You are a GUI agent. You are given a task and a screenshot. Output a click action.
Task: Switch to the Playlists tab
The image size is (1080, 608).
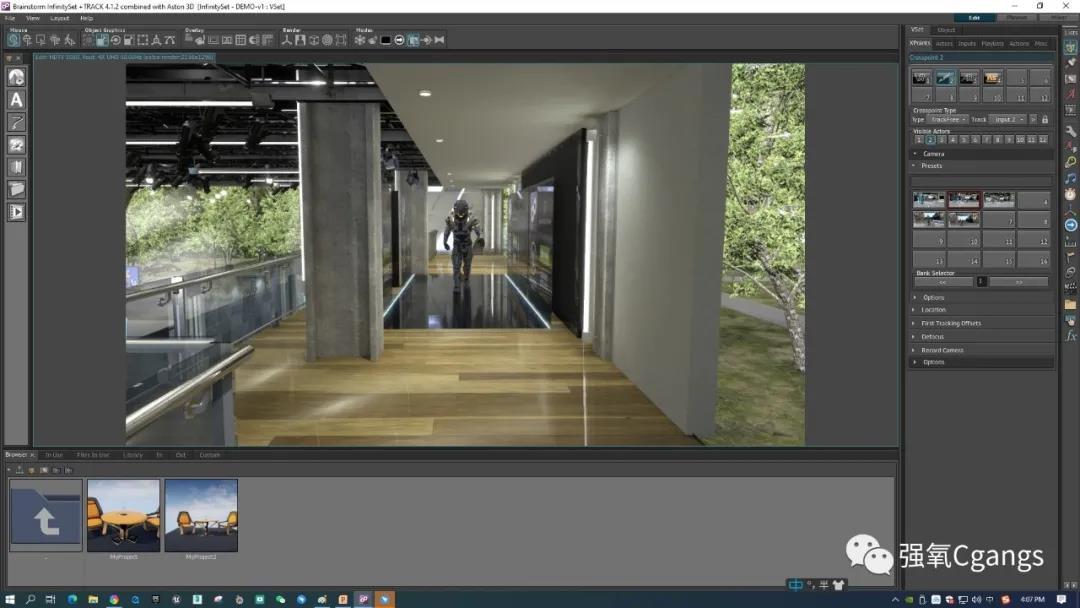click(992, 44)
